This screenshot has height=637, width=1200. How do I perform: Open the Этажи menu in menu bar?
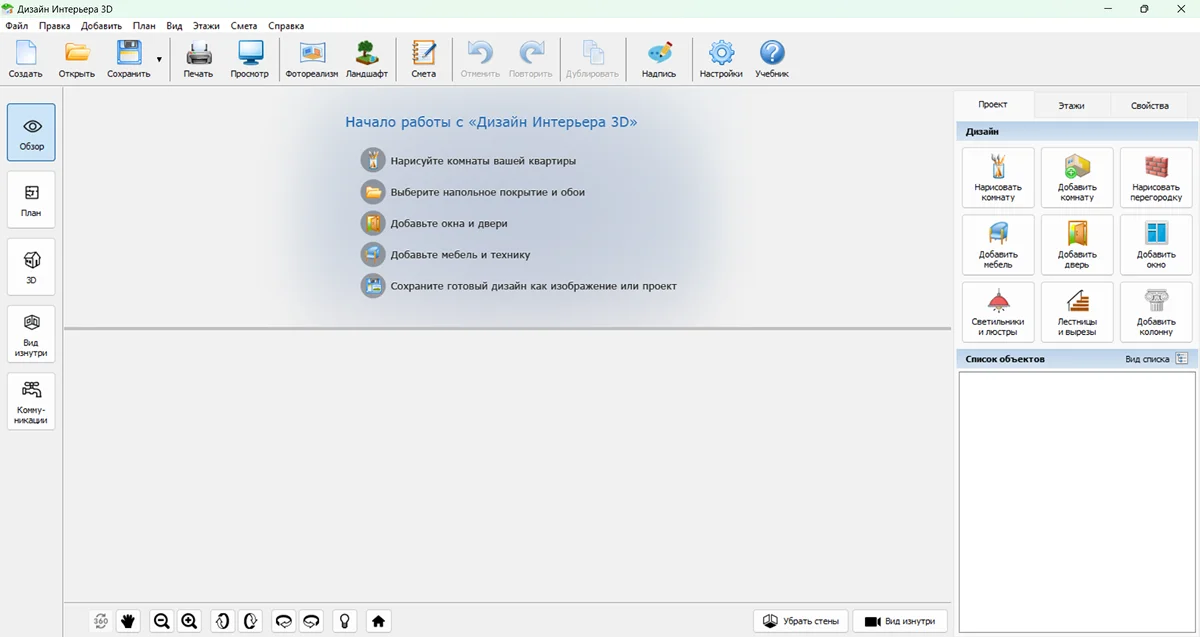pos(206,25)
